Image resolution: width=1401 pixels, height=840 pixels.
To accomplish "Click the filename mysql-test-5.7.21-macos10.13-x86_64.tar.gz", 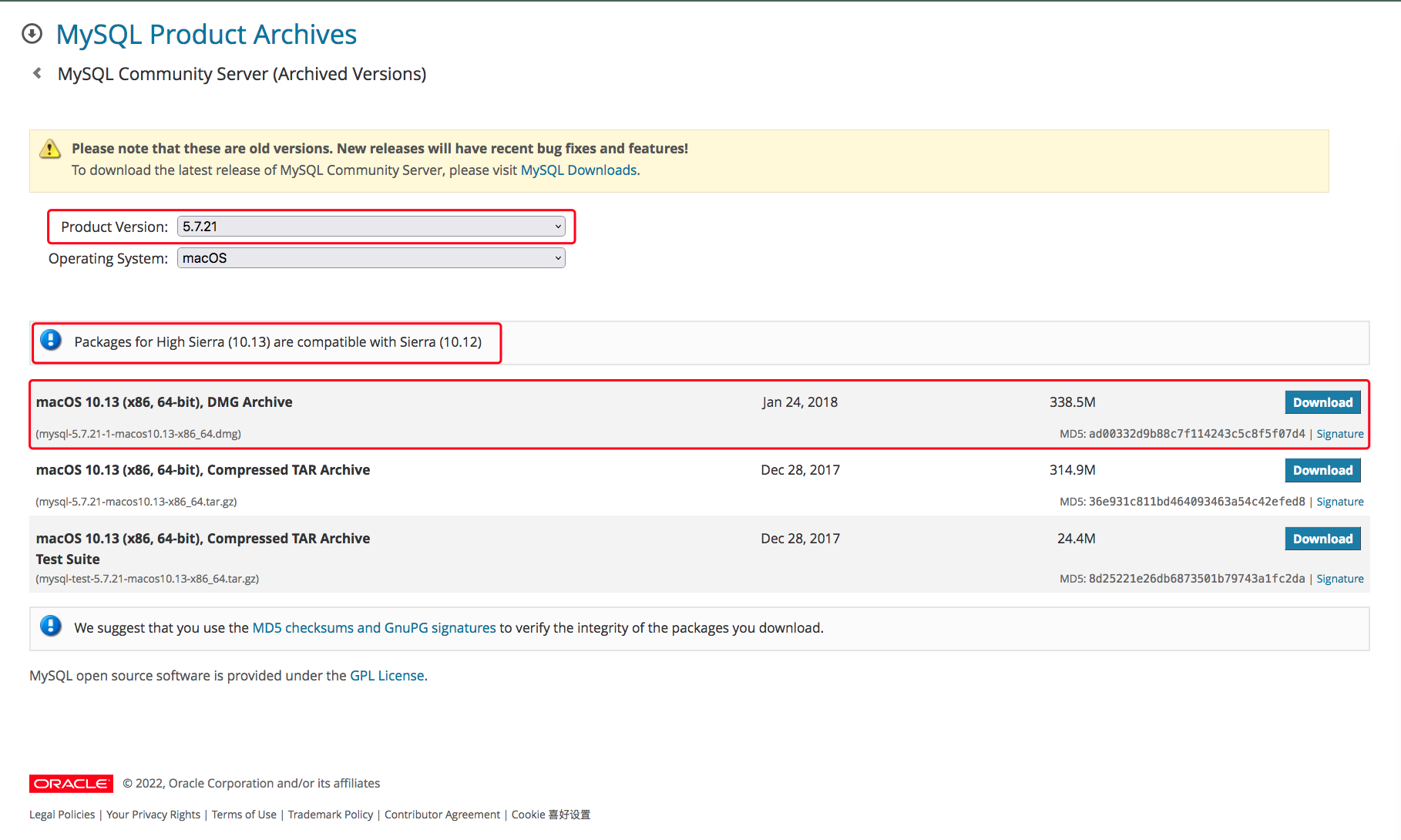I will click(147, 579).
